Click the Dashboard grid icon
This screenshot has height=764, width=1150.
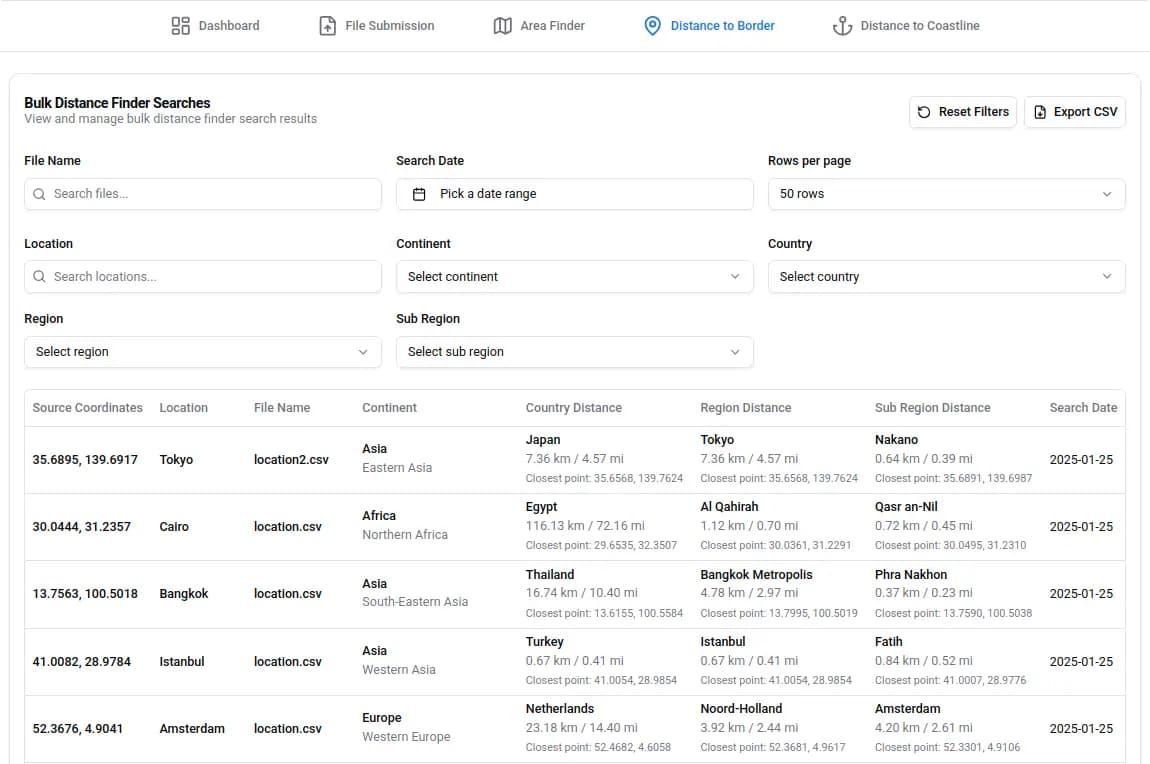181,26
